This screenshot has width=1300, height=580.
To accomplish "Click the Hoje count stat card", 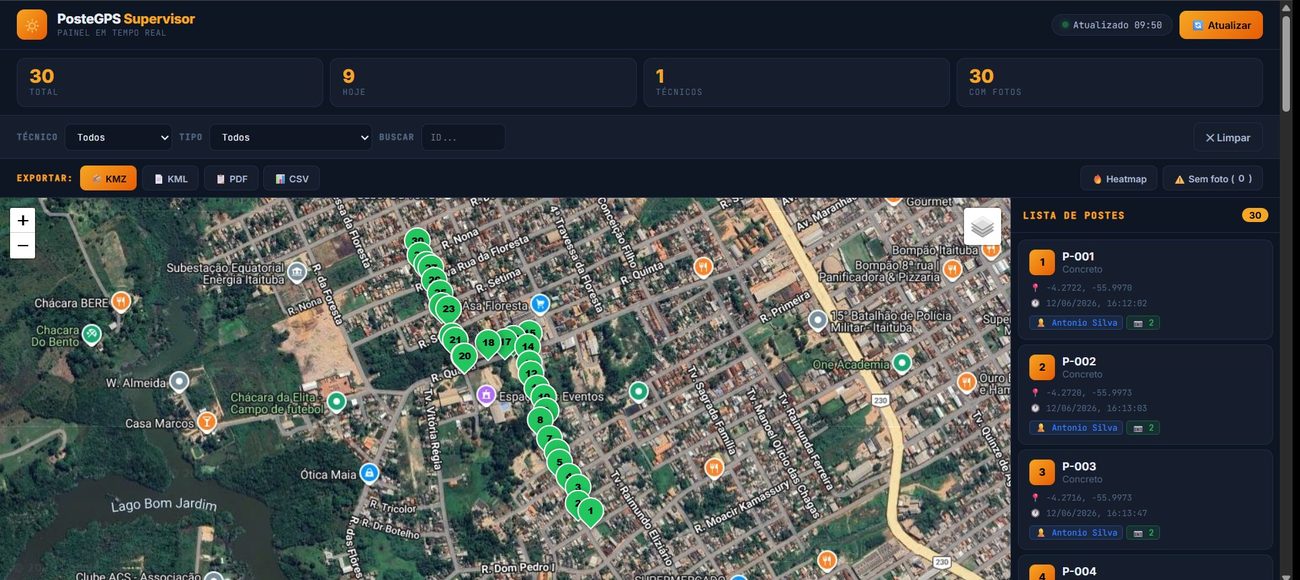I will 483,82.
